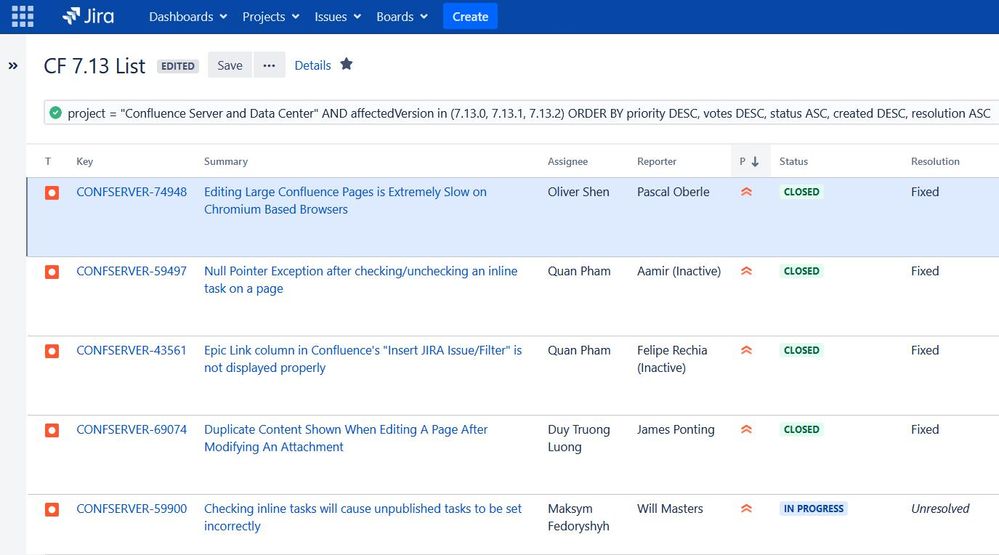Open issue key CONFSERVER-43561
The width and height of the screenshot is (999, 555).
coord(131,350)
